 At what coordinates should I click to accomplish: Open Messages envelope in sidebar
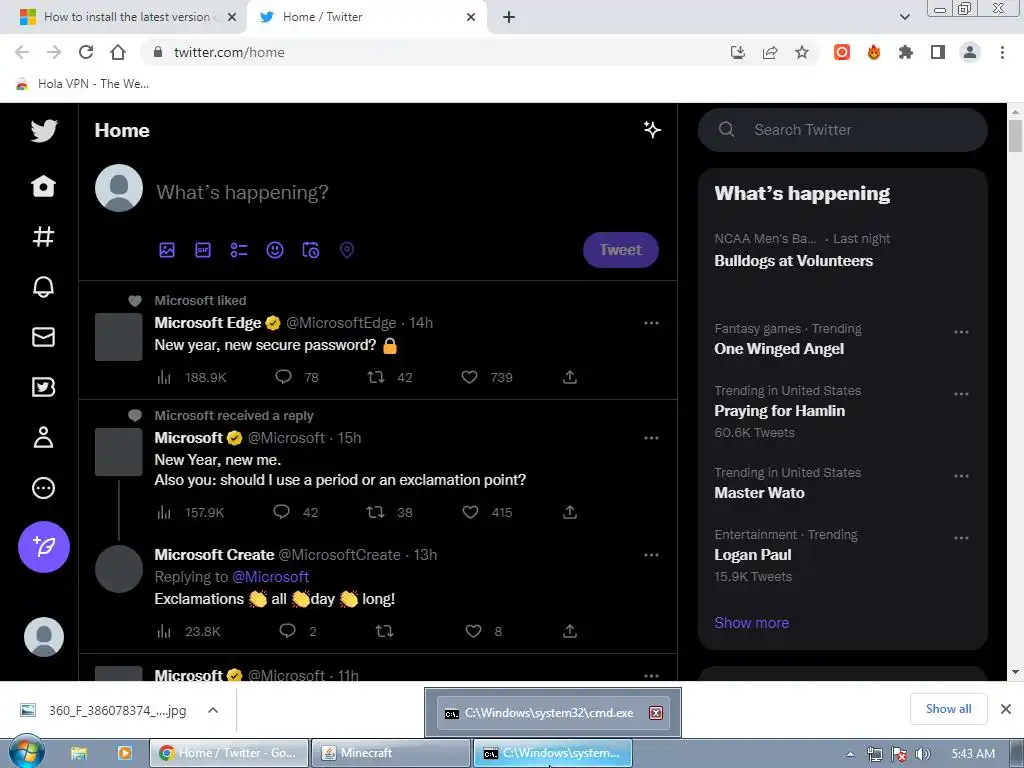click(x=44, y=337)
